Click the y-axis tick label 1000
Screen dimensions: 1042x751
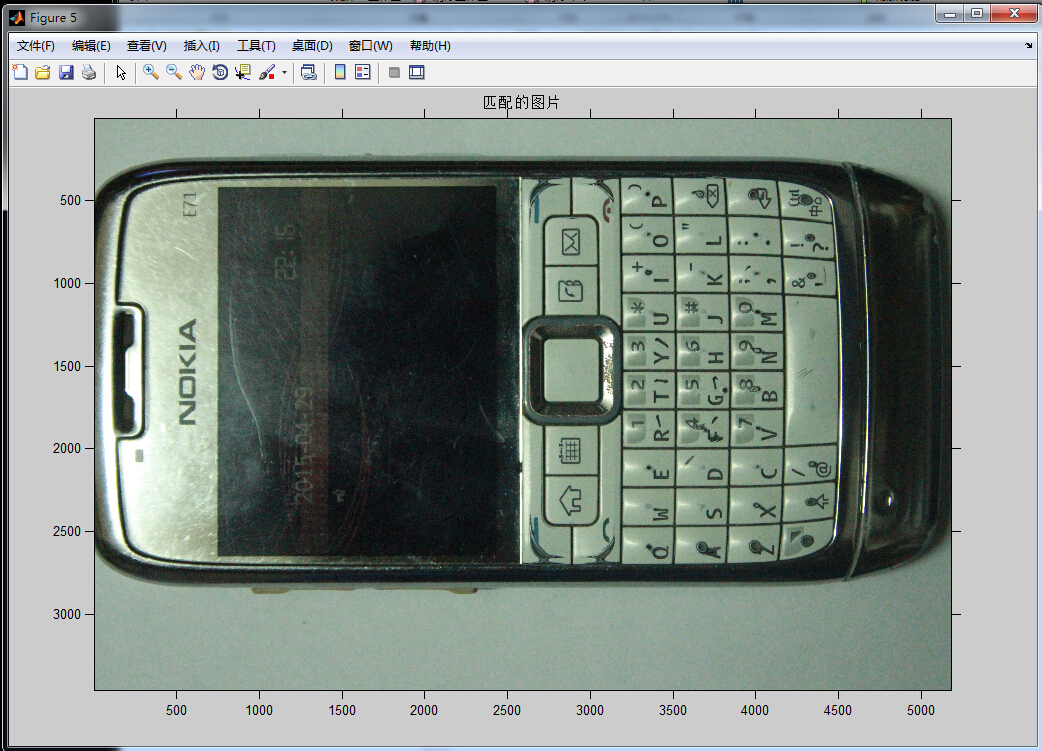[x=67, y=283]
